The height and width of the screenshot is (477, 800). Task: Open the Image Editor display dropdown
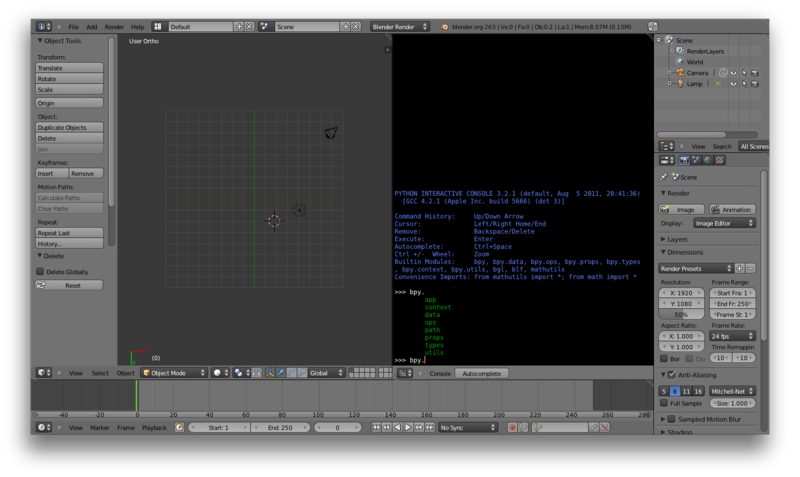[x=724, y=223]
